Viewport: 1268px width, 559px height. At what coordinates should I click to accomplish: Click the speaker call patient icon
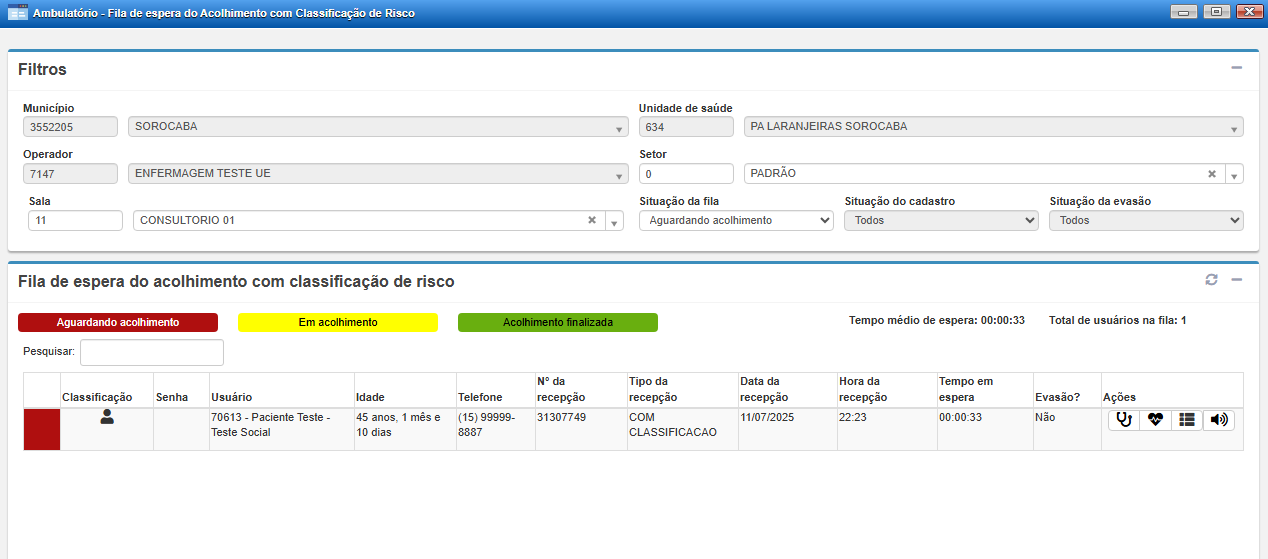[1218, 420]
